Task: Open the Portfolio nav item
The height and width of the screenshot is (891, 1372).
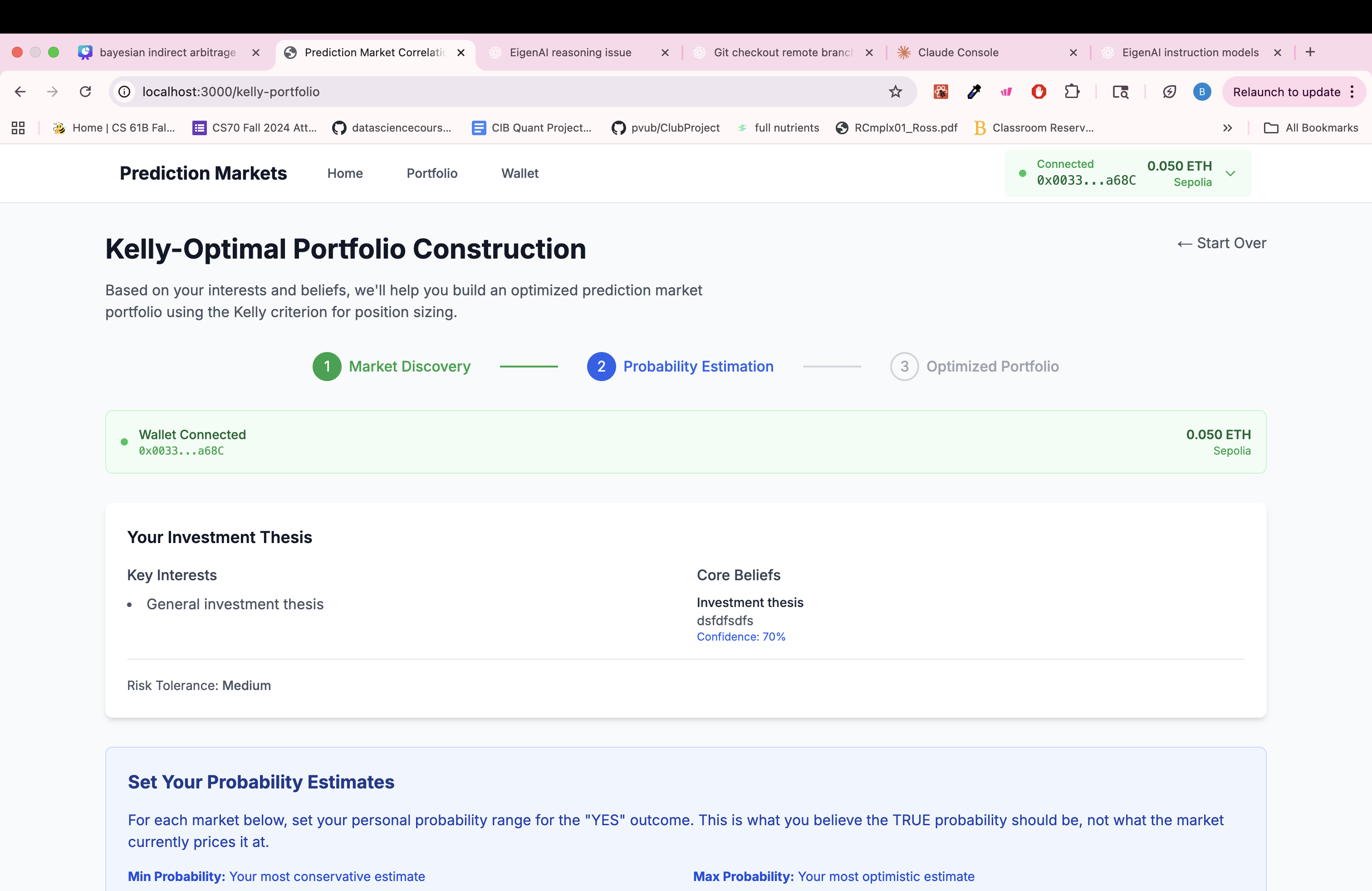Action: coord(432,173)
